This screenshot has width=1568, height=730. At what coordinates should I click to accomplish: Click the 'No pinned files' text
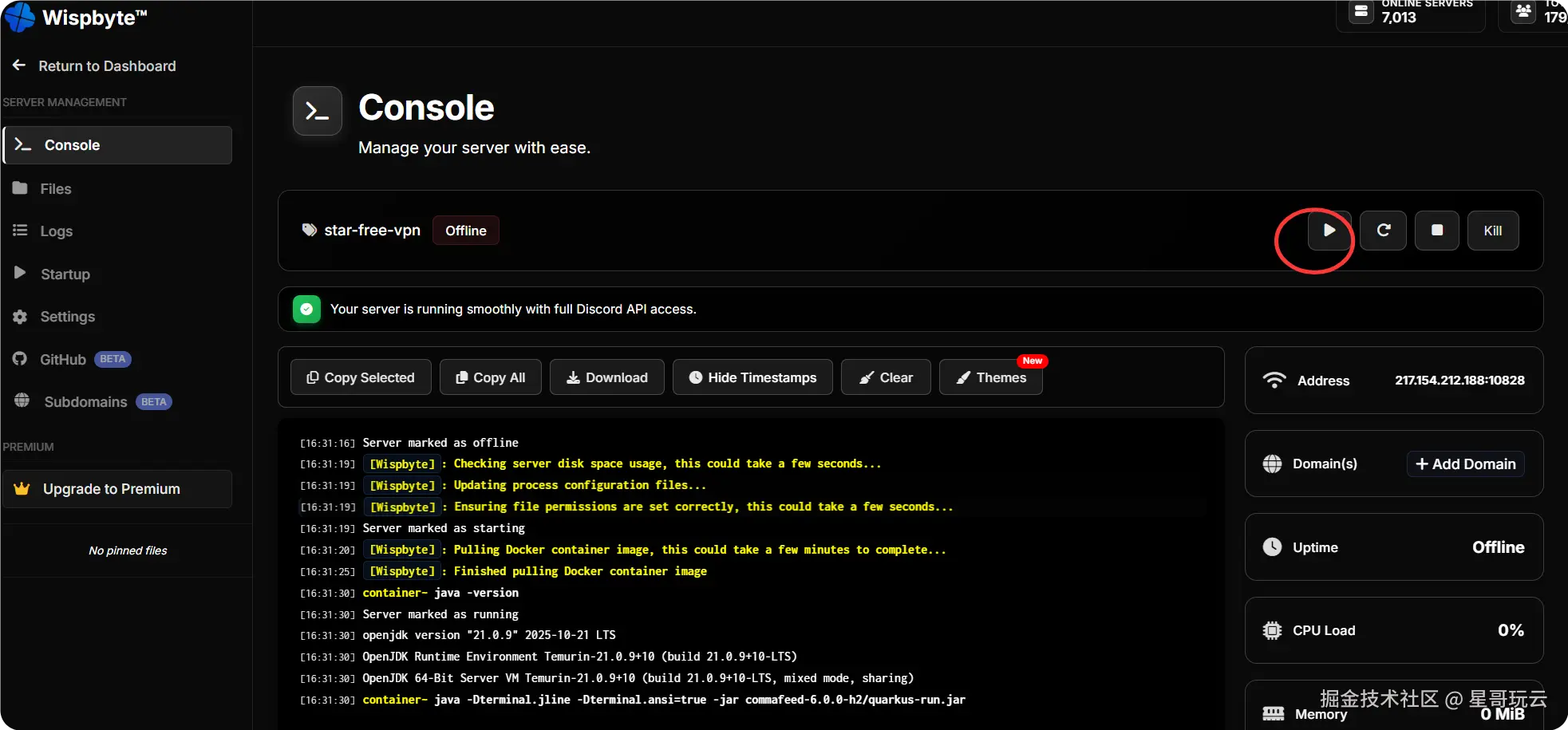click(128, 550)
